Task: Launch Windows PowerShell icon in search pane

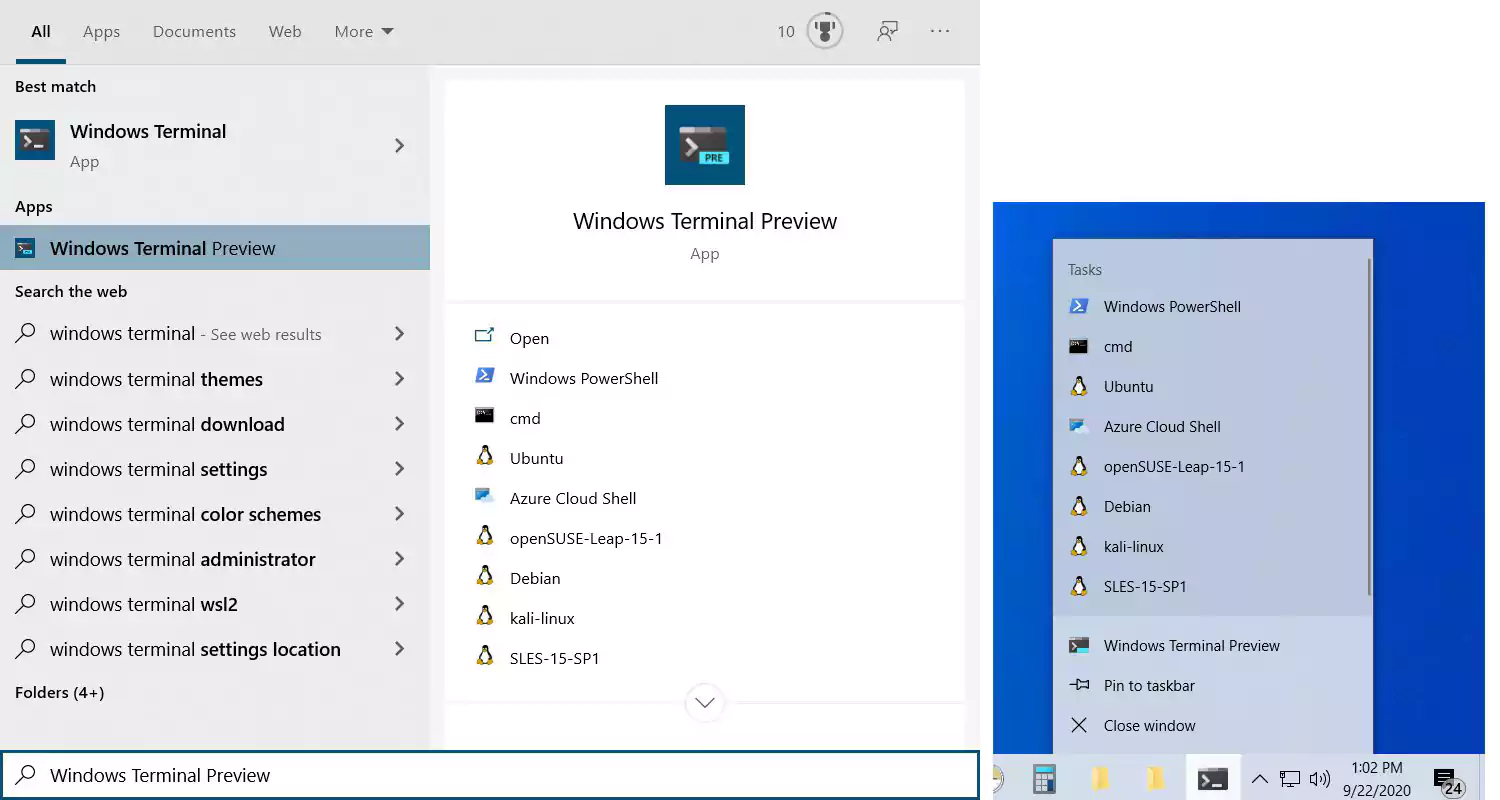Action: tap(485, 376)
